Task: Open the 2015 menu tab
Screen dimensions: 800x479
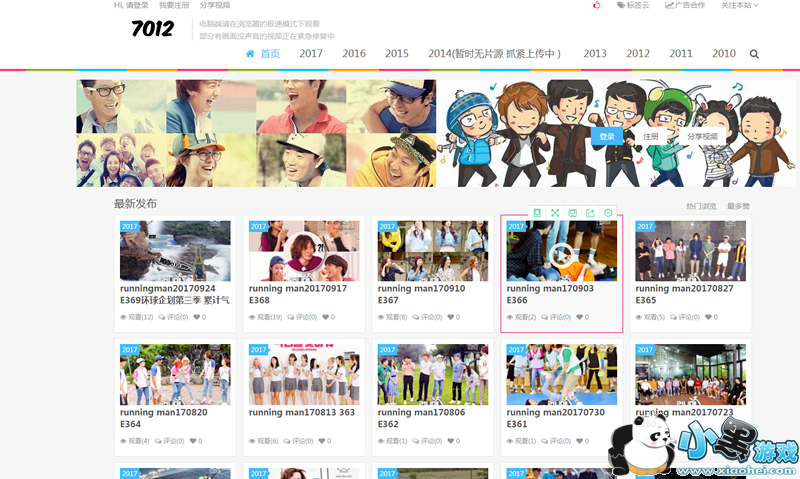Action: pyautogui.click(x=396, y=54)
